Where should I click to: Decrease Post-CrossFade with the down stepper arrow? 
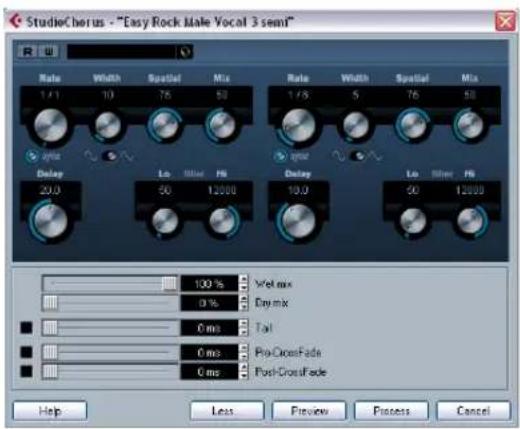tap(244, 376)
